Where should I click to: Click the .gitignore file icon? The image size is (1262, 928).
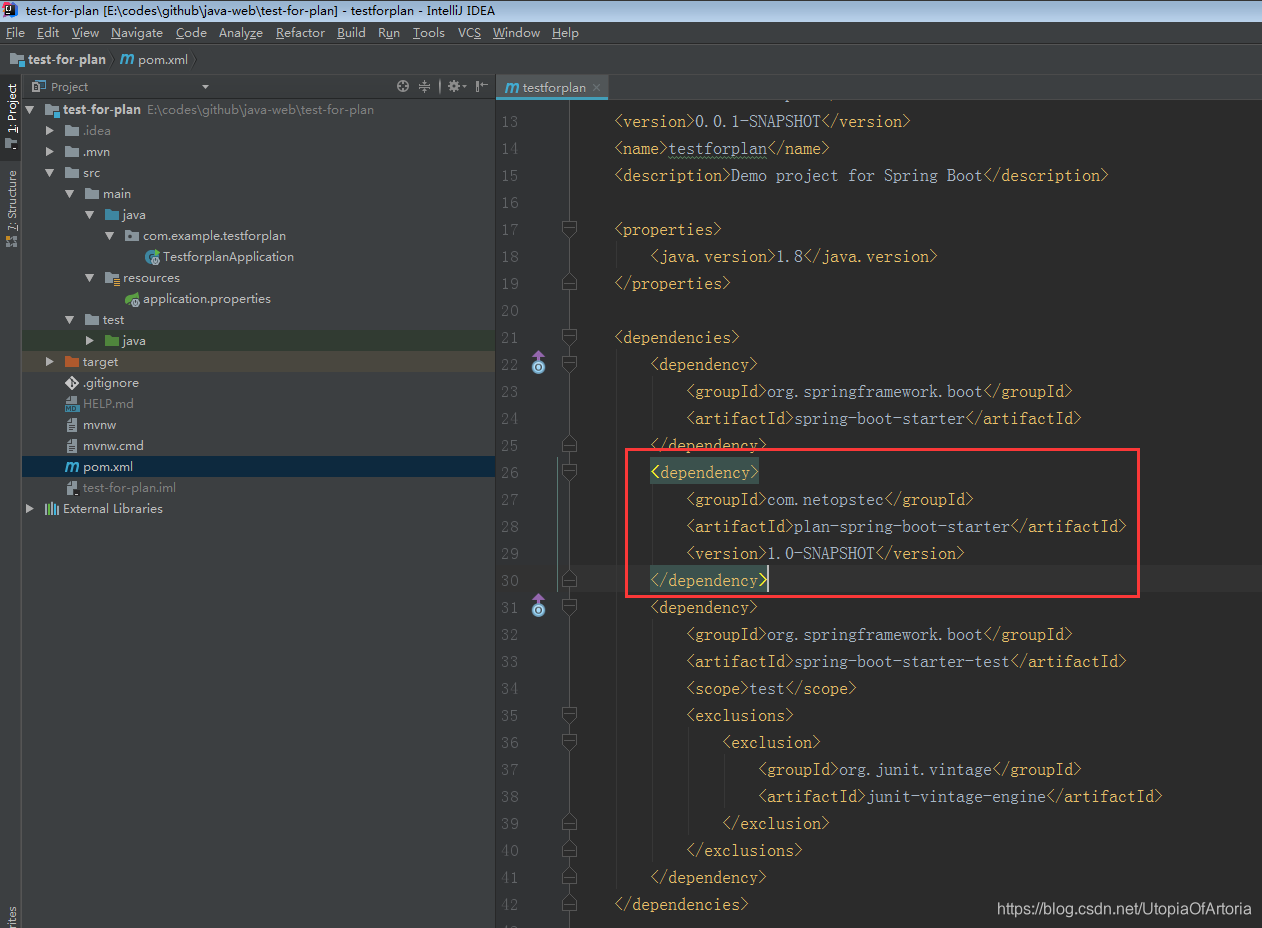click(72, 383)
